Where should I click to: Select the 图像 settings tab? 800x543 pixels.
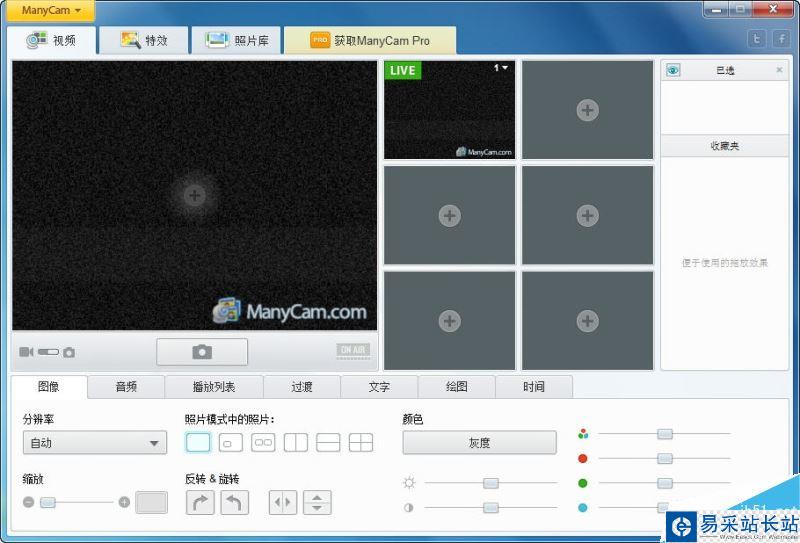pos(49,387)
